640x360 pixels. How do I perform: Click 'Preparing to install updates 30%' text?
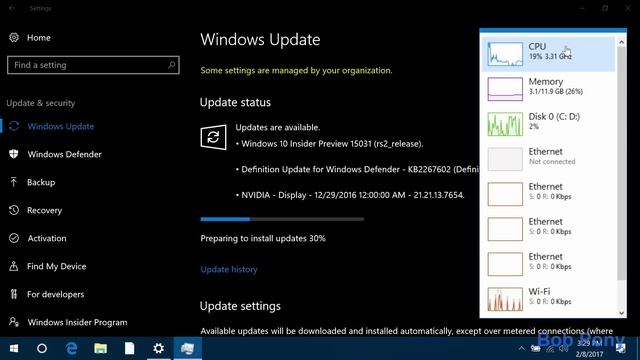point(263,238)
